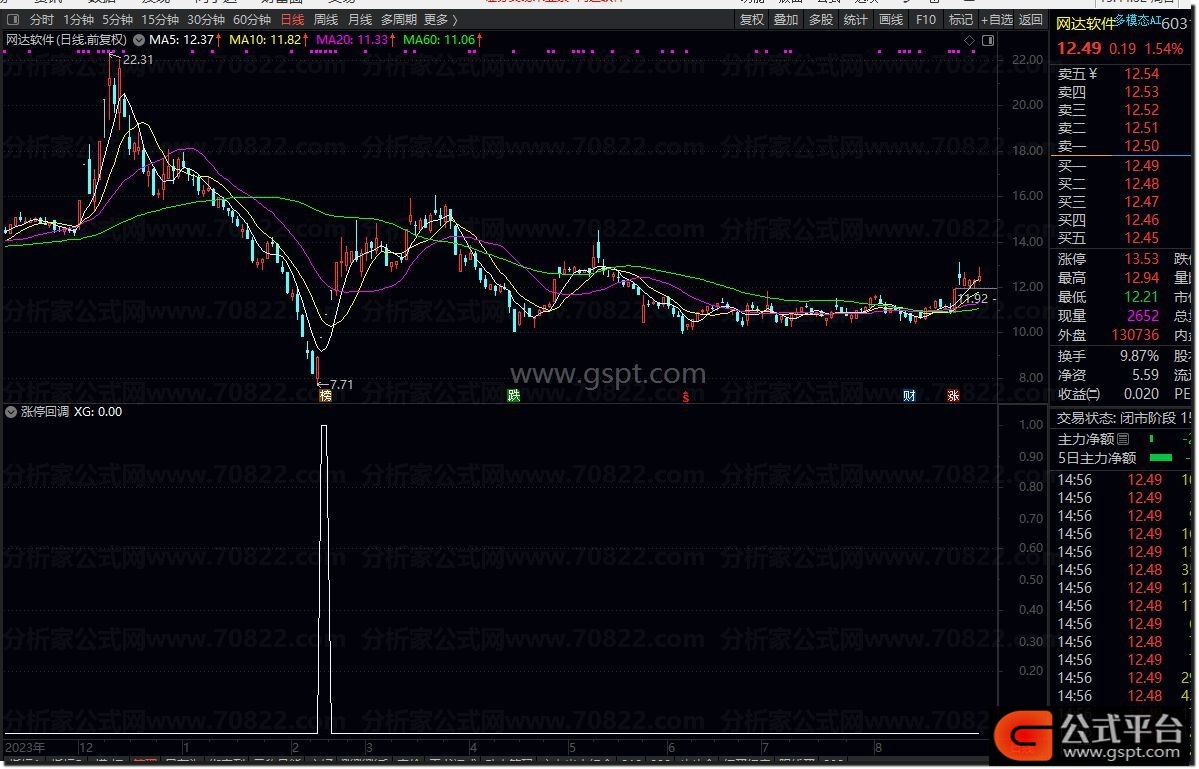This screenshot has width=1199, height=769.
Task: Click the 7.71 low price label on chart
Action: (341, 384)
